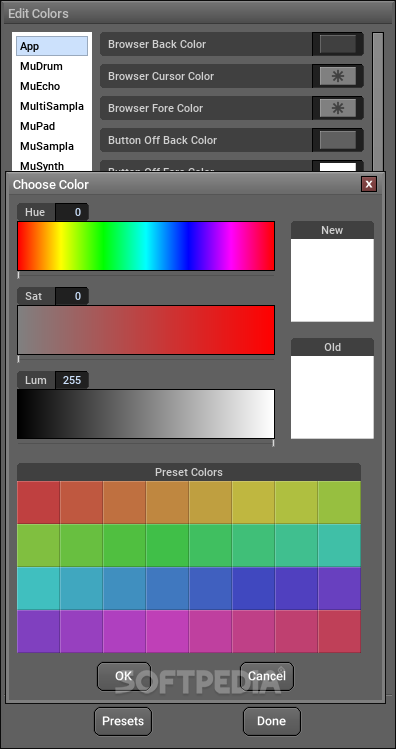Choose the fourth blue preset in third row

(x=168, y=588)
